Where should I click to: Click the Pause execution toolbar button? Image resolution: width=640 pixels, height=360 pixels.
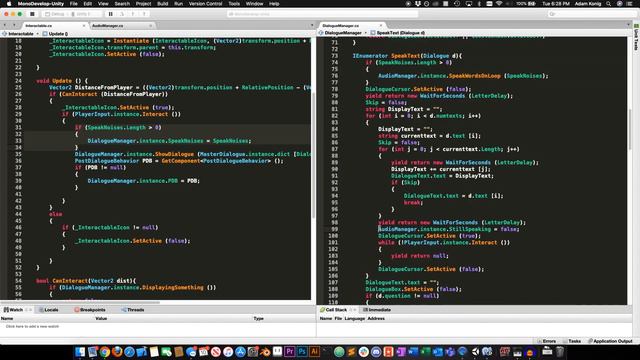pos(110,14)
